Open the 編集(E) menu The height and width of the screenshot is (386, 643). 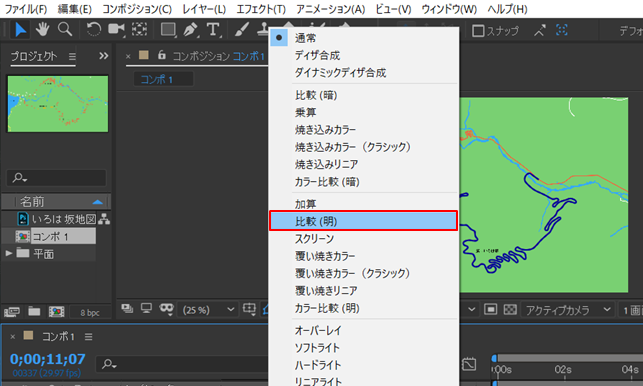click(75, 9)
